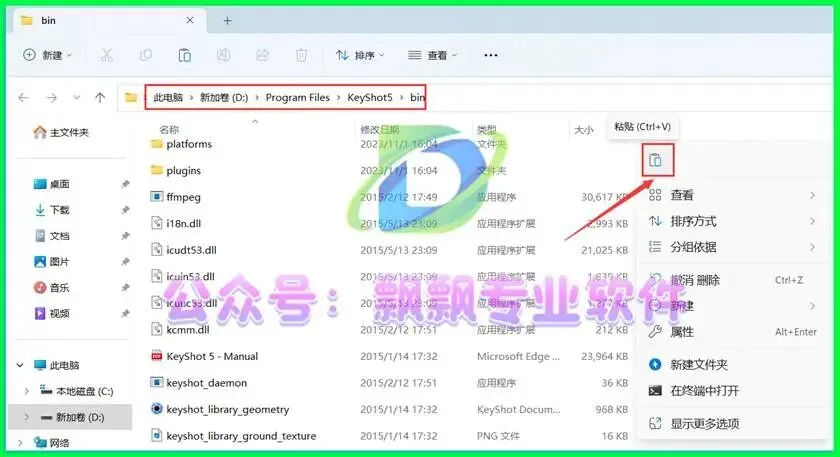Image resolution: width=840 pixels, height=457 pixels.
Task: Select the keyshot_daemon file
Action: [x=199, y=383]
